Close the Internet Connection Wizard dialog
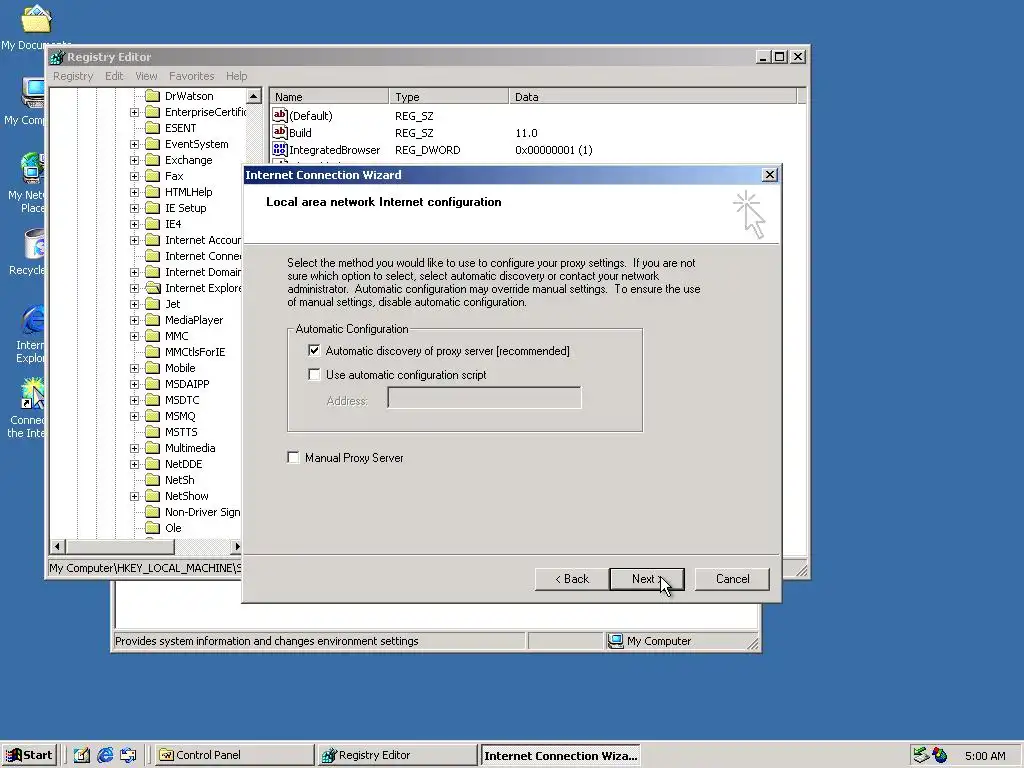Screen dimensions: 1024x768 coord(770,174)
